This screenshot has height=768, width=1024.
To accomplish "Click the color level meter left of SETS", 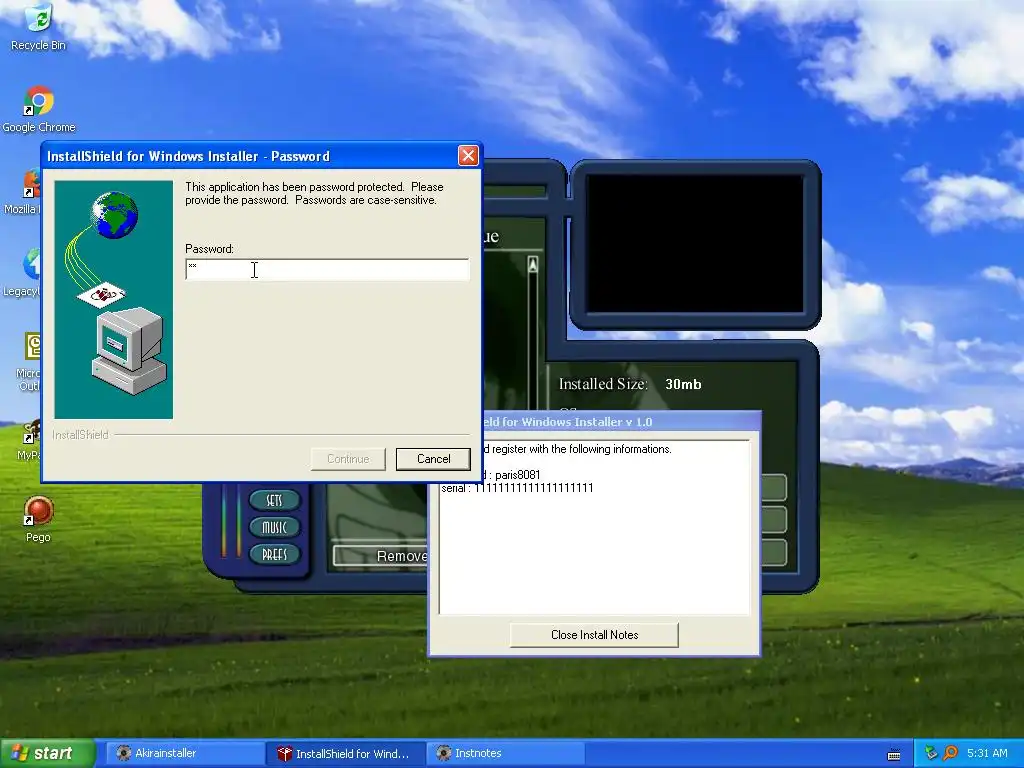I will pyautogui.click(x=231, y=521).
